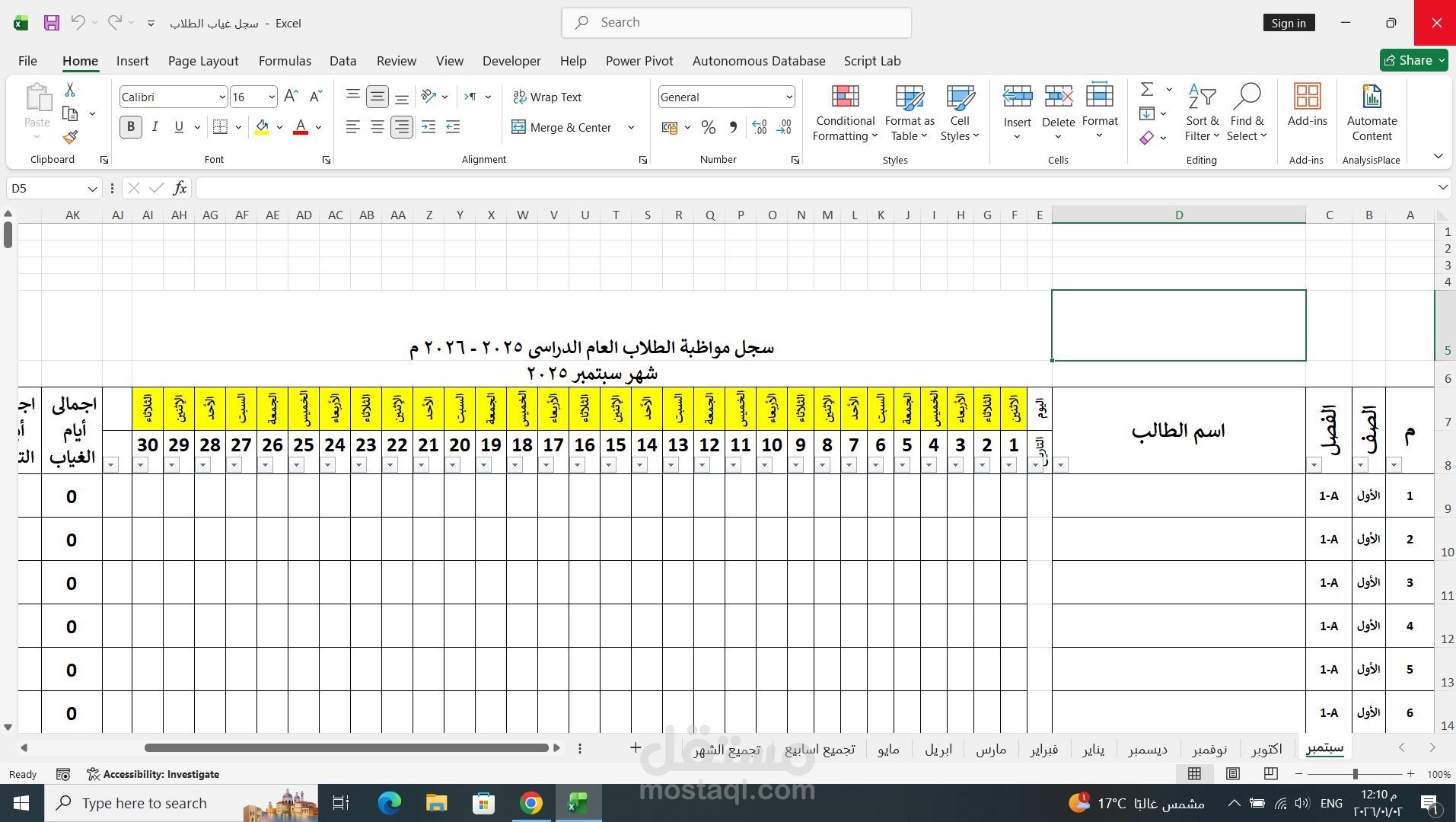Image resolution: width=1456 pixels, height=822 pixels.
Task: Click Decrease Decimal icon
Action: click(x=784, y=127)
